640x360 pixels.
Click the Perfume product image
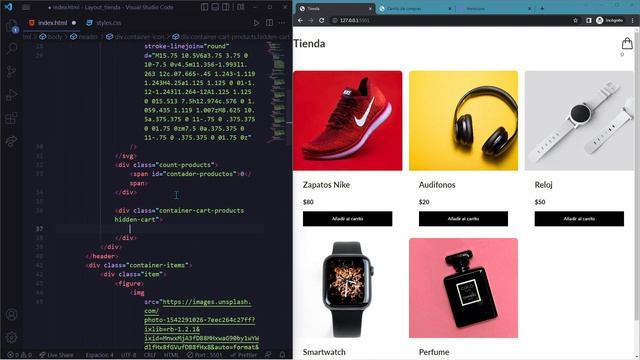click(463, 288)
